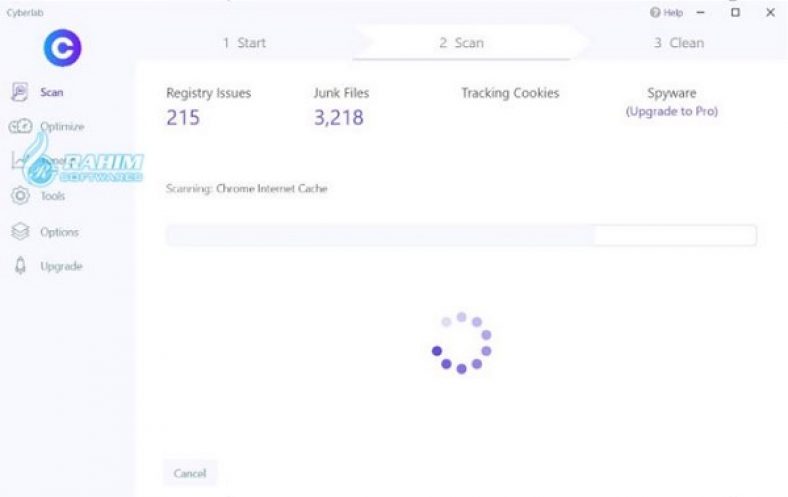This screenshot has width=788, height=497.
Task: Click the Cyberlab C logo
Action: 63,47
